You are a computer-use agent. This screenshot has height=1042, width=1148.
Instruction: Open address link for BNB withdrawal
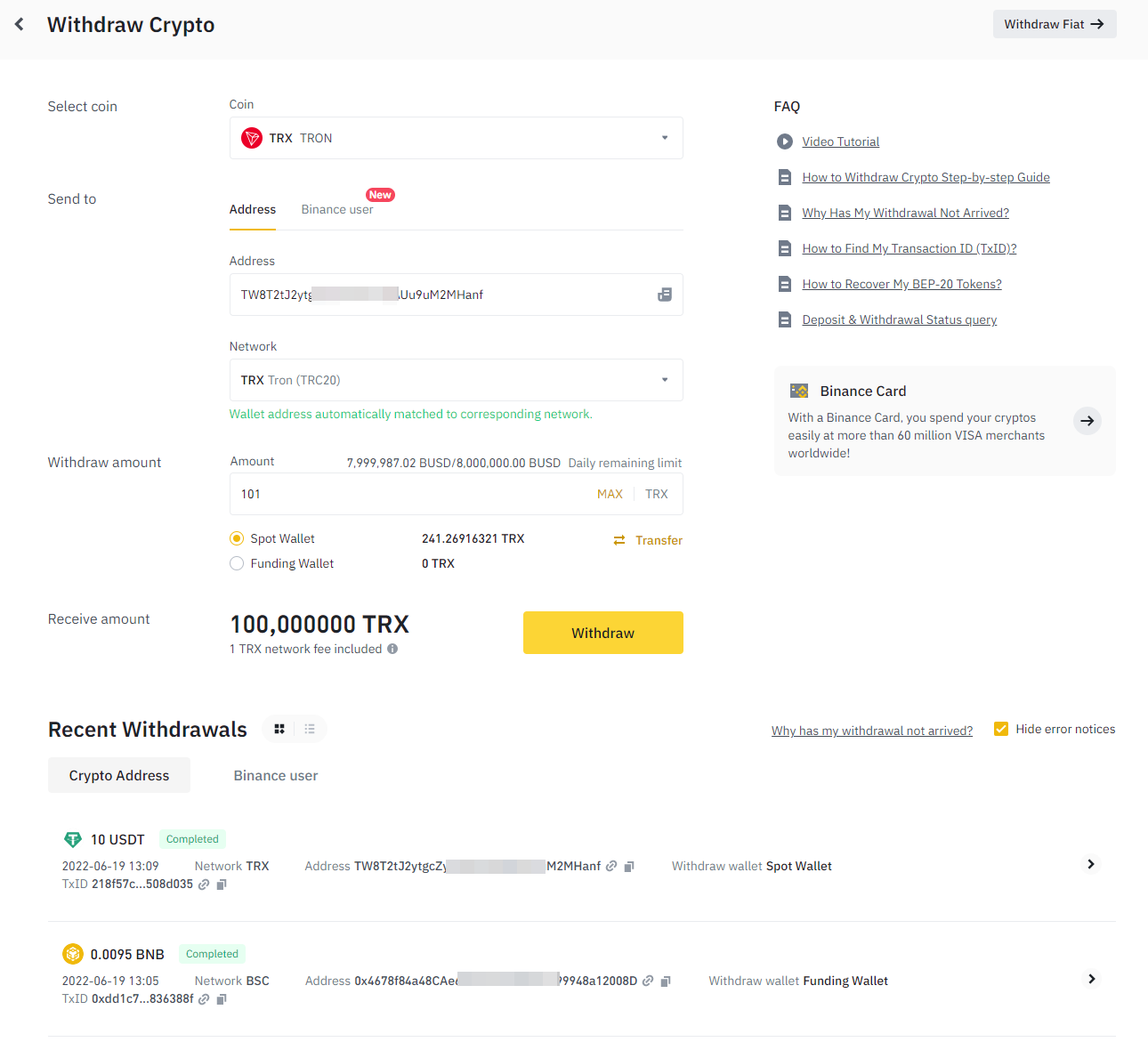(x=648, y=981)
